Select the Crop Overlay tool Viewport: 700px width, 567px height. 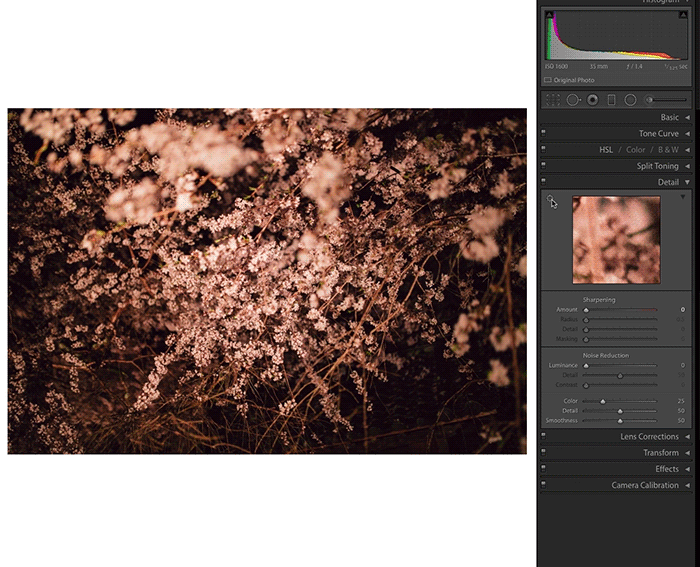pos(553,100)
